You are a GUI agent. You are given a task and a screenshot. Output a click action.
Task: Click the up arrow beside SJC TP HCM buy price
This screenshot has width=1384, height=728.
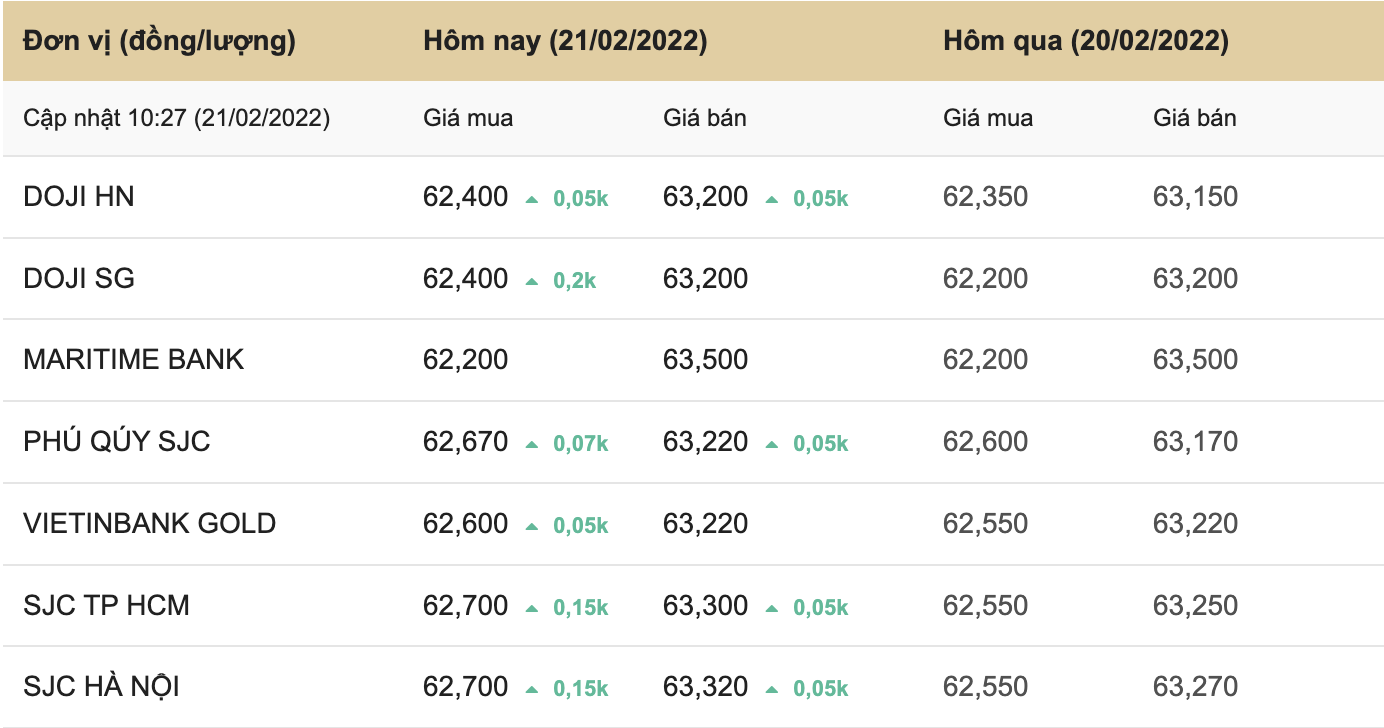(x=532, y=608)
